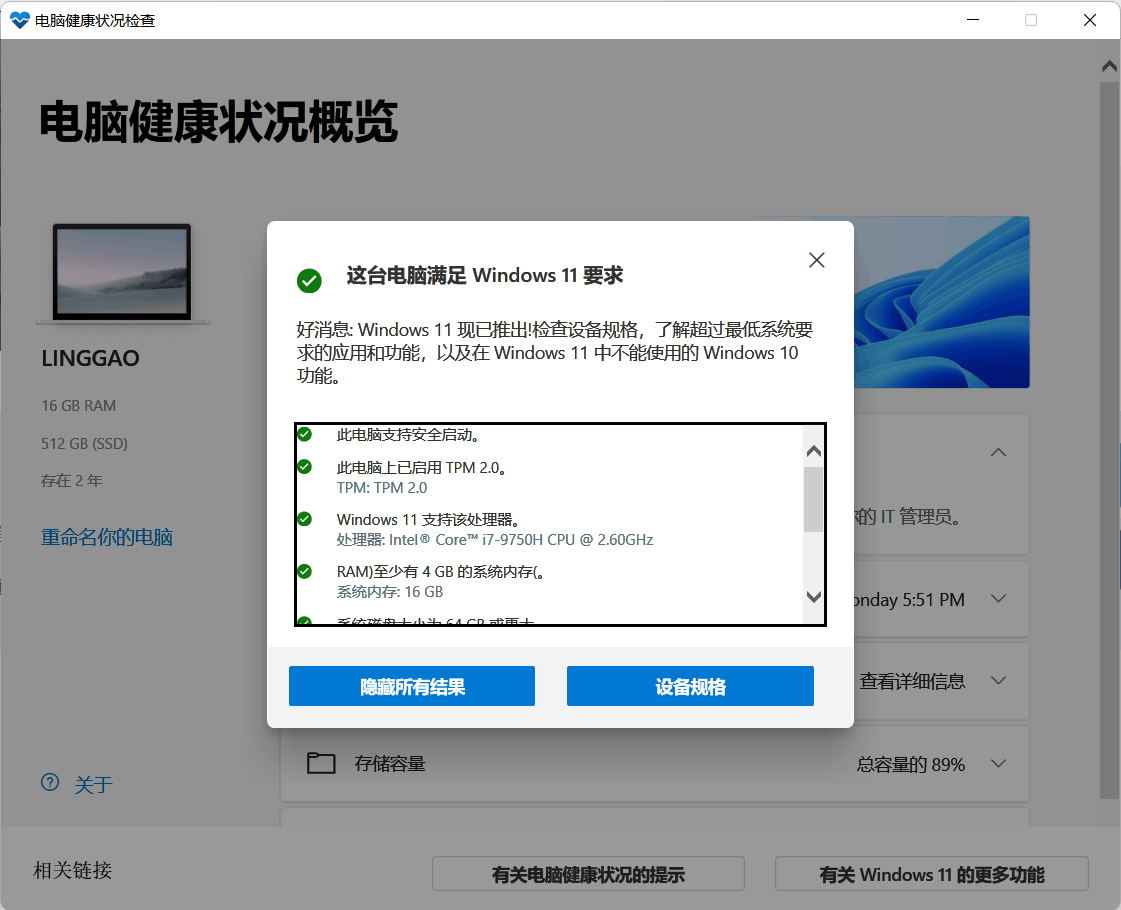Click the 16 GB RAM label
Screen dimensions: 1121x910
(x=79, y=405)
